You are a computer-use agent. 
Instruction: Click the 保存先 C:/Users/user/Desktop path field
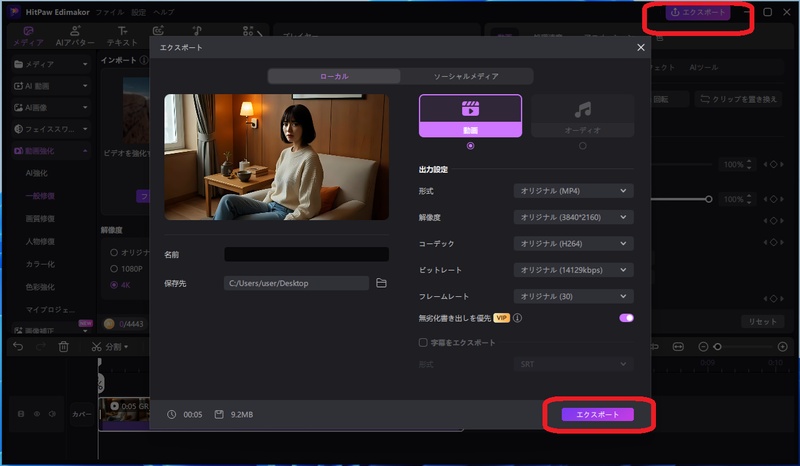tap(296, 283)
